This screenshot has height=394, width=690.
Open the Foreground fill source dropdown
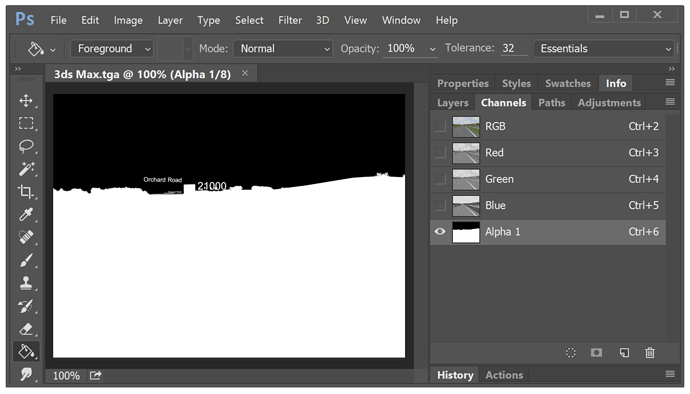click(112, 48)
